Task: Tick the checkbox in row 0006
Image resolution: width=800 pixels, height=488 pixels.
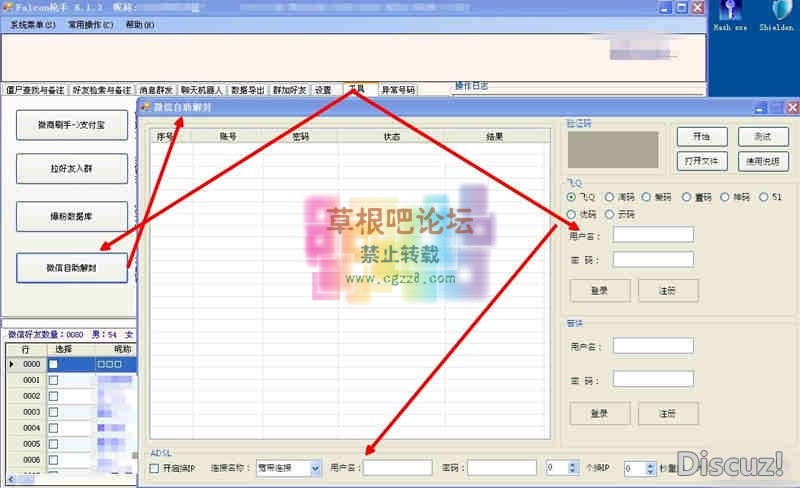Action: [x=53, y=459]
